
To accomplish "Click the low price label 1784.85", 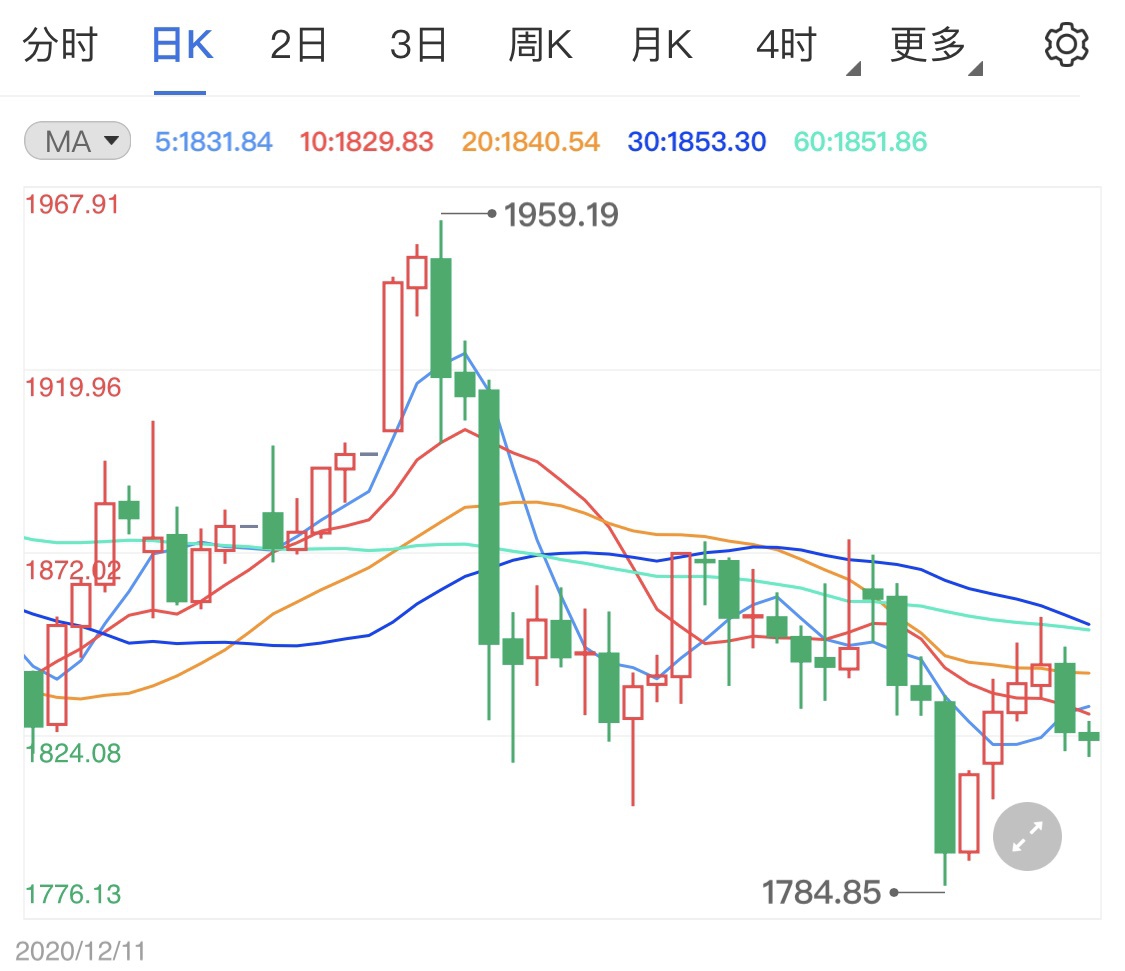I will pyautogui.click(x=821, y=893).
